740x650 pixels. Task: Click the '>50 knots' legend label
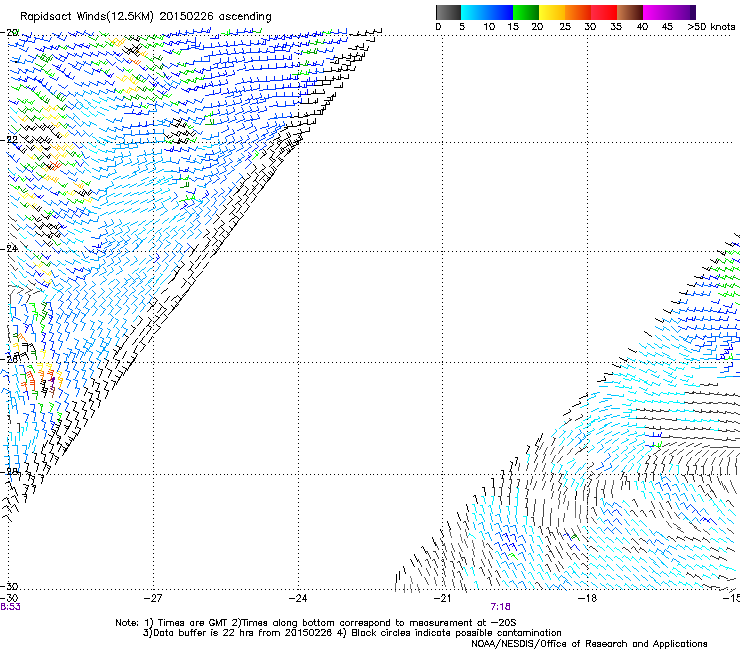[x=711, y=27]
